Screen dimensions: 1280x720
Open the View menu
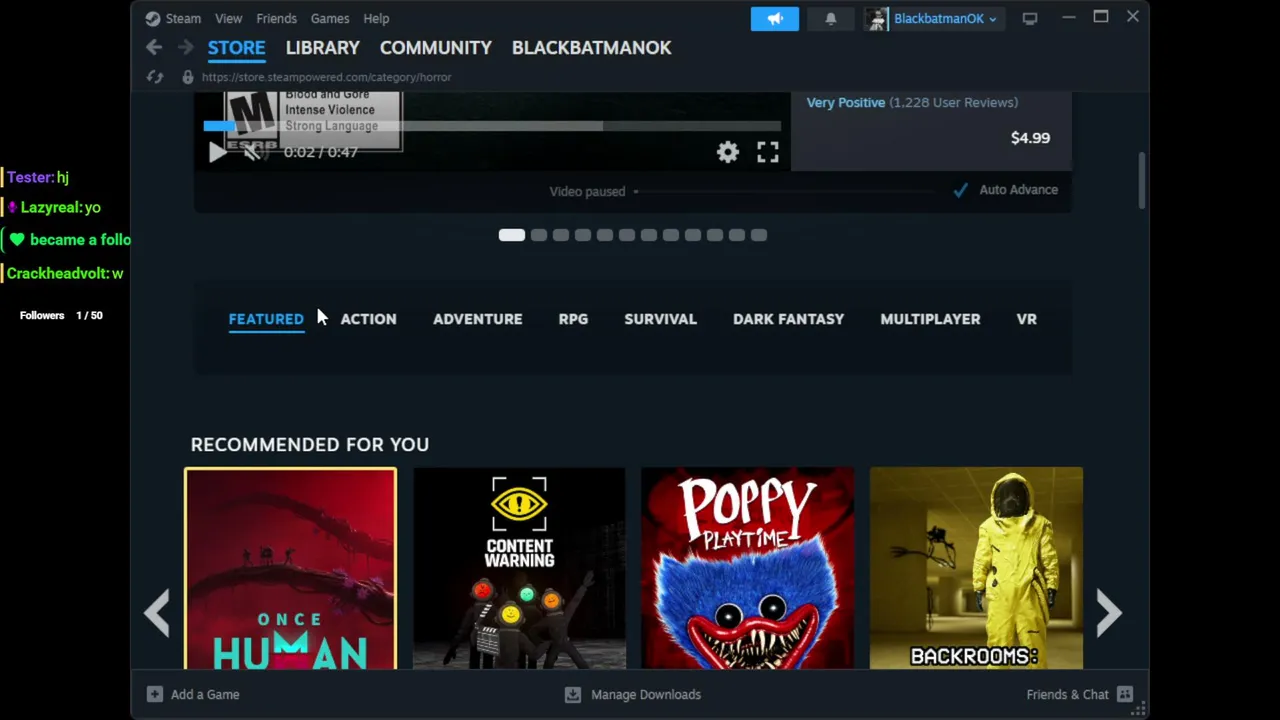click(228, 18)
